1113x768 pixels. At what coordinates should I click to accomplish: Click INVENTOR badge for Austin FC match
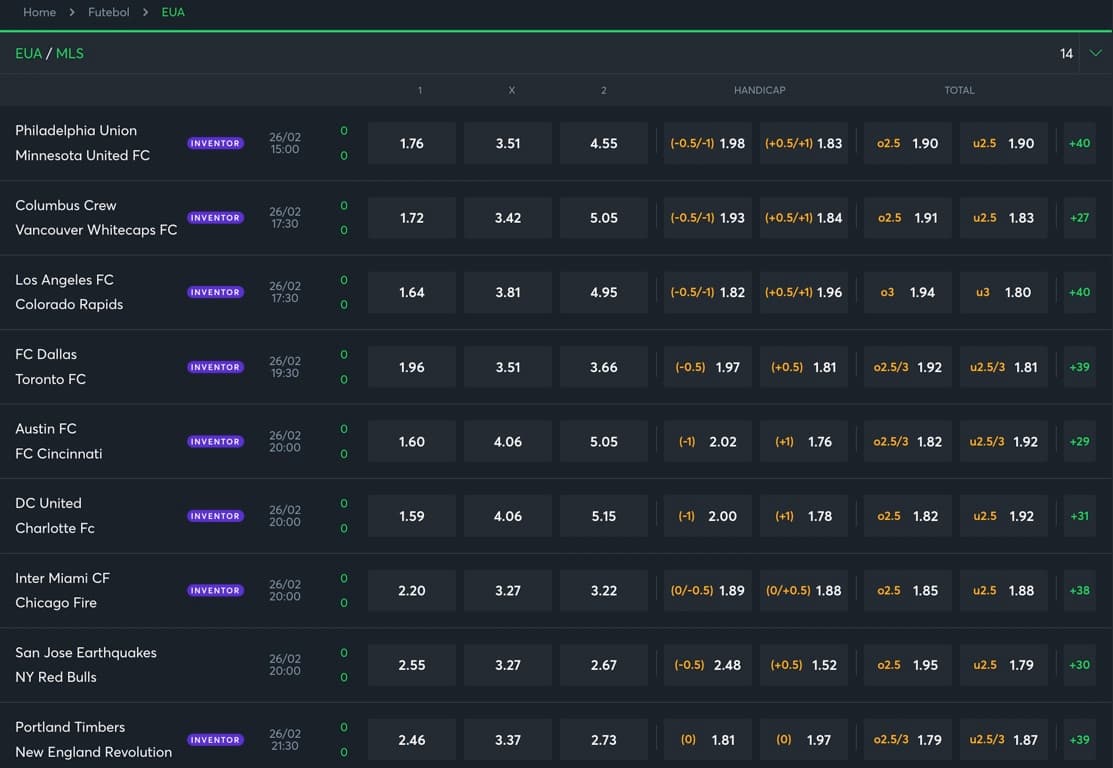[215, 441]
